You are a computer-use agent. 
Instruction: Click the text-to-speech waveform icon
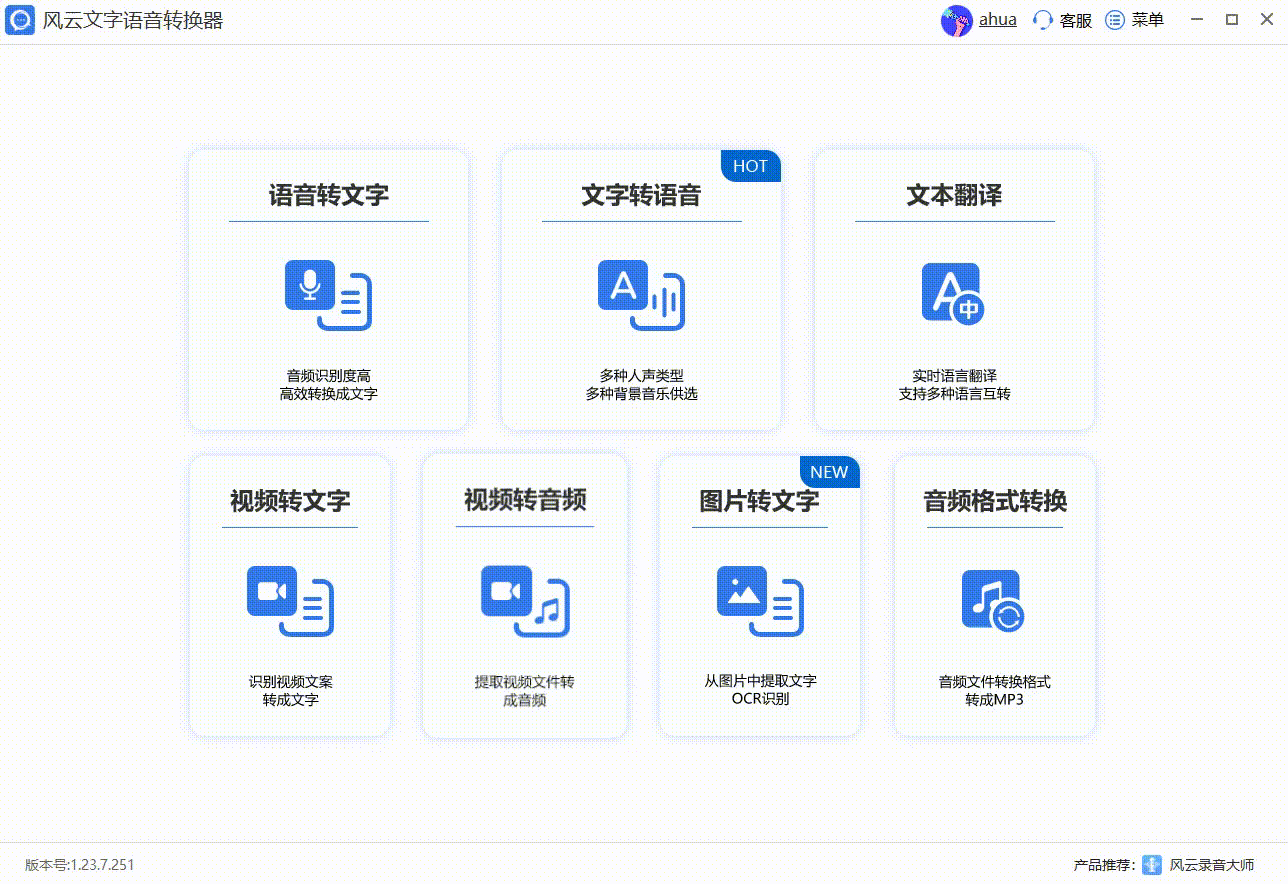click(x=641, y=295)
